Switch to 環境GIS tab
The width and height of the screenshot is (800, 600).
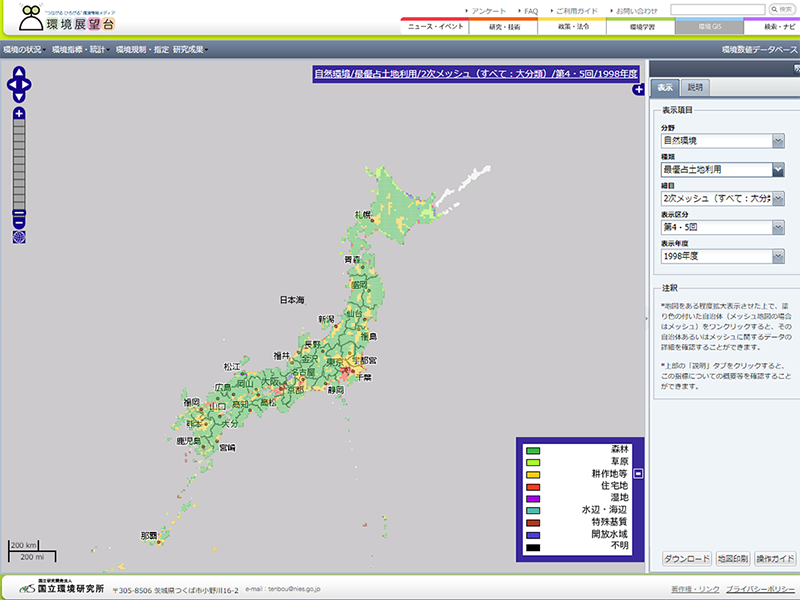tap(709, 26)
